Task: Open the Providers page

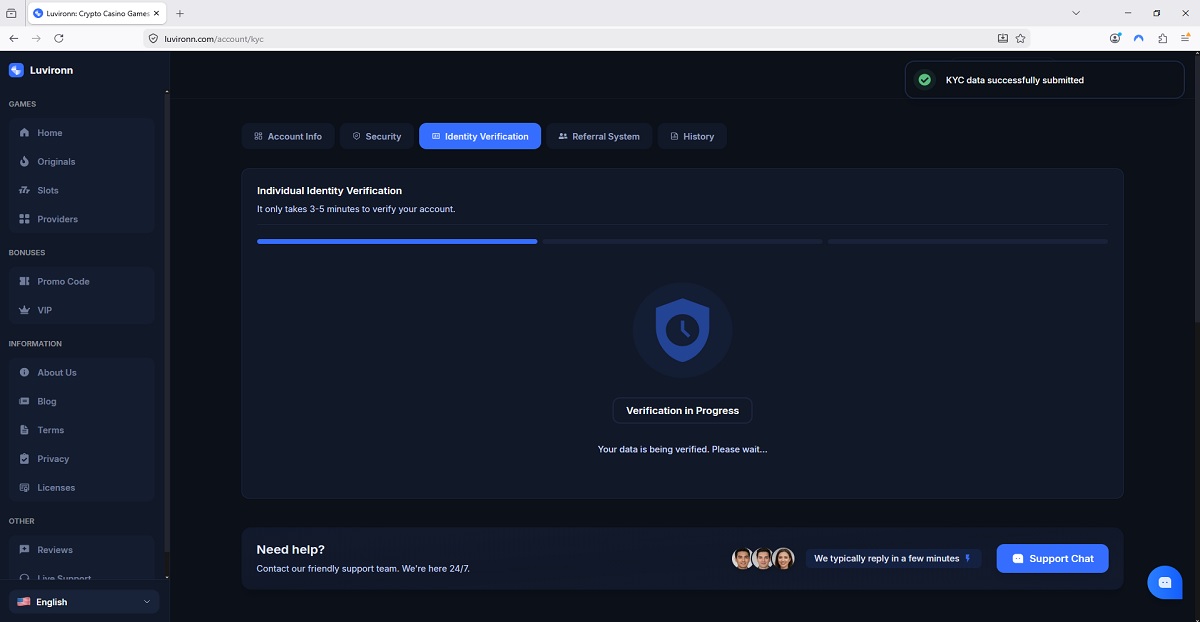Action: [81, 219]
